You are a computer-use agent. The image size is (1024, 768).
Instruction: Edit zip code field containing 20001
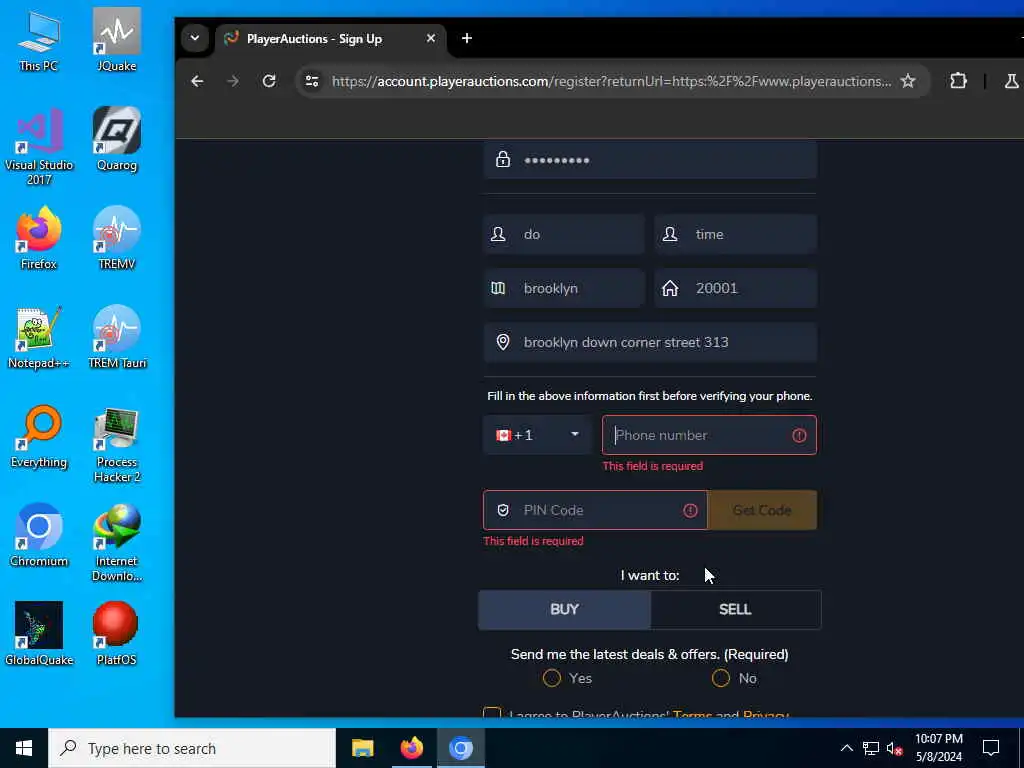tap(735, 288)
